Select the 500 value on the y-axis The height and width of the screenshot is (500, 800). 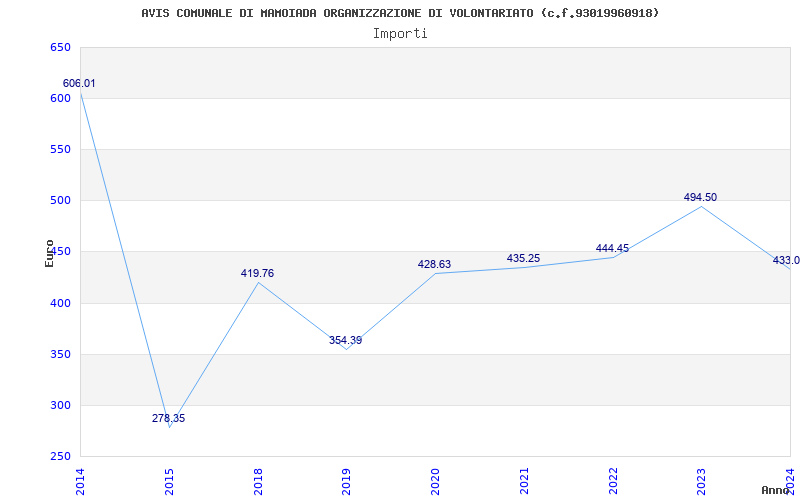[x=60, y=201]
